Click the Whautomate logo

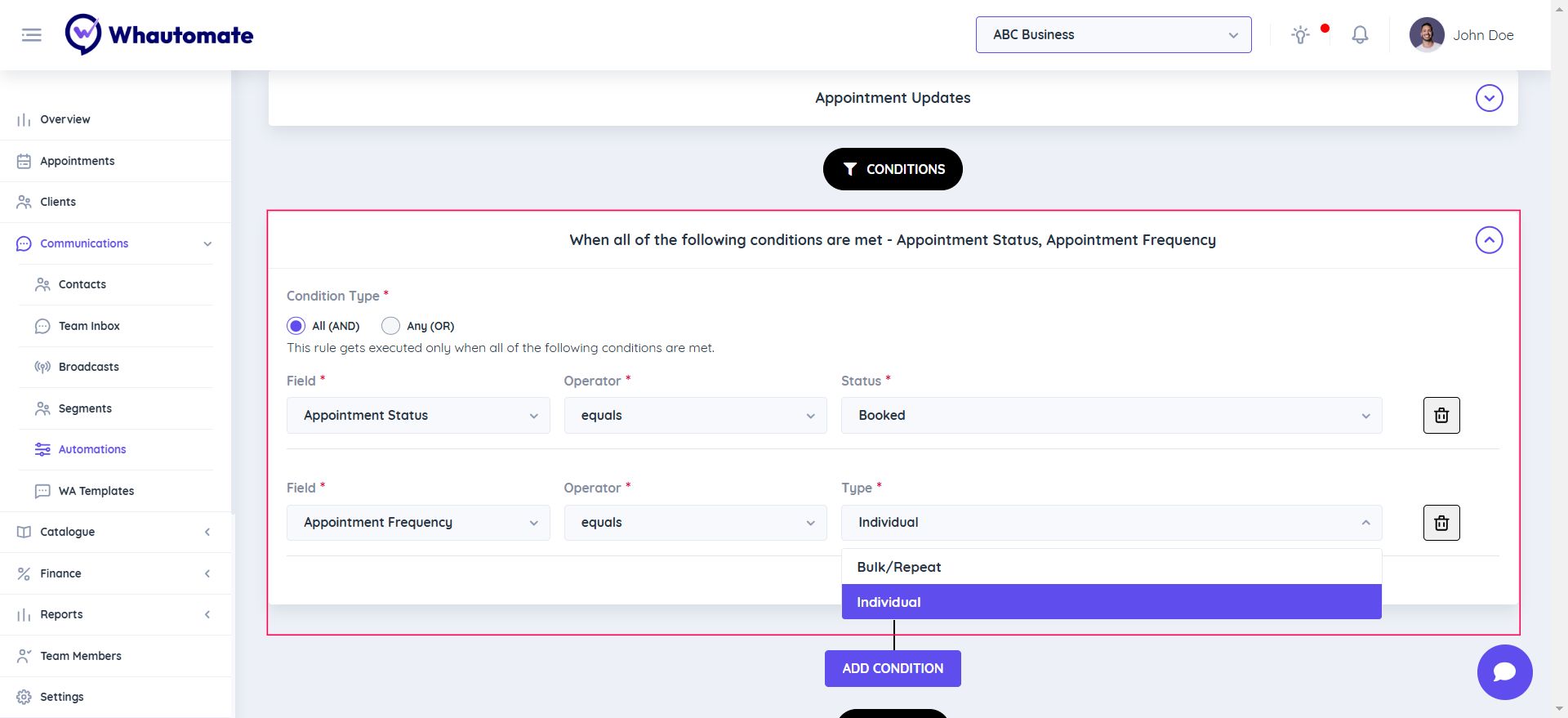[159, 35]
